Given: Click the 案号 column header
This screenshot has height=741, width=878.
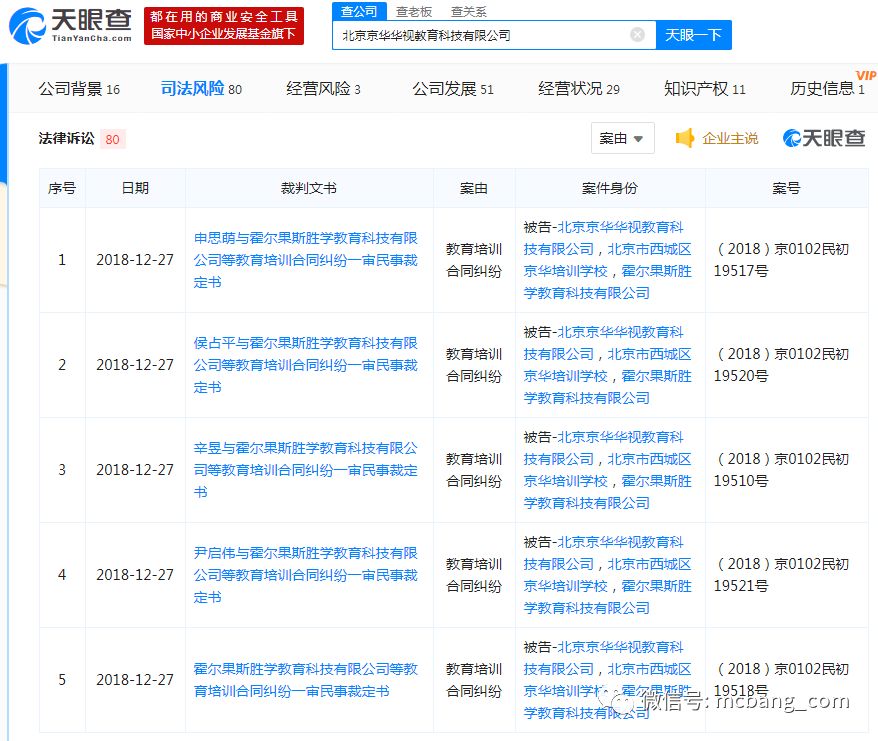Looking at the screenshot, I should [x=786, y=188].
